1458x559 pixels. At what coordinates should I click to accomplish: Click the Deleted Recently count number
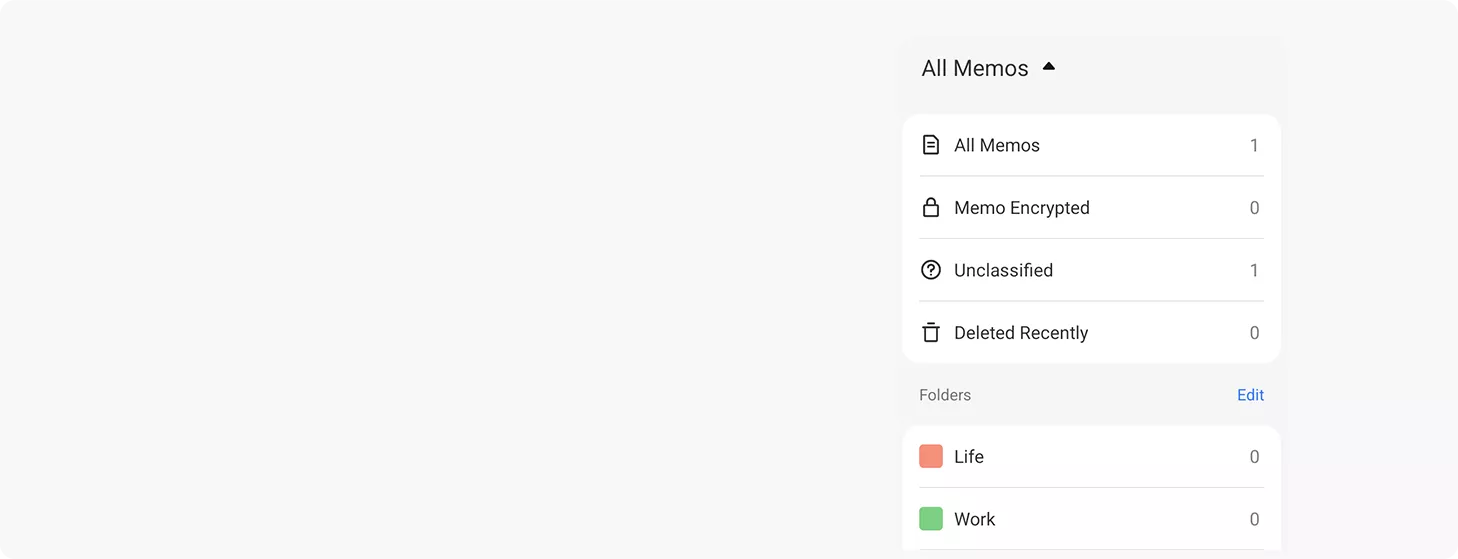tap(1254, 333)
